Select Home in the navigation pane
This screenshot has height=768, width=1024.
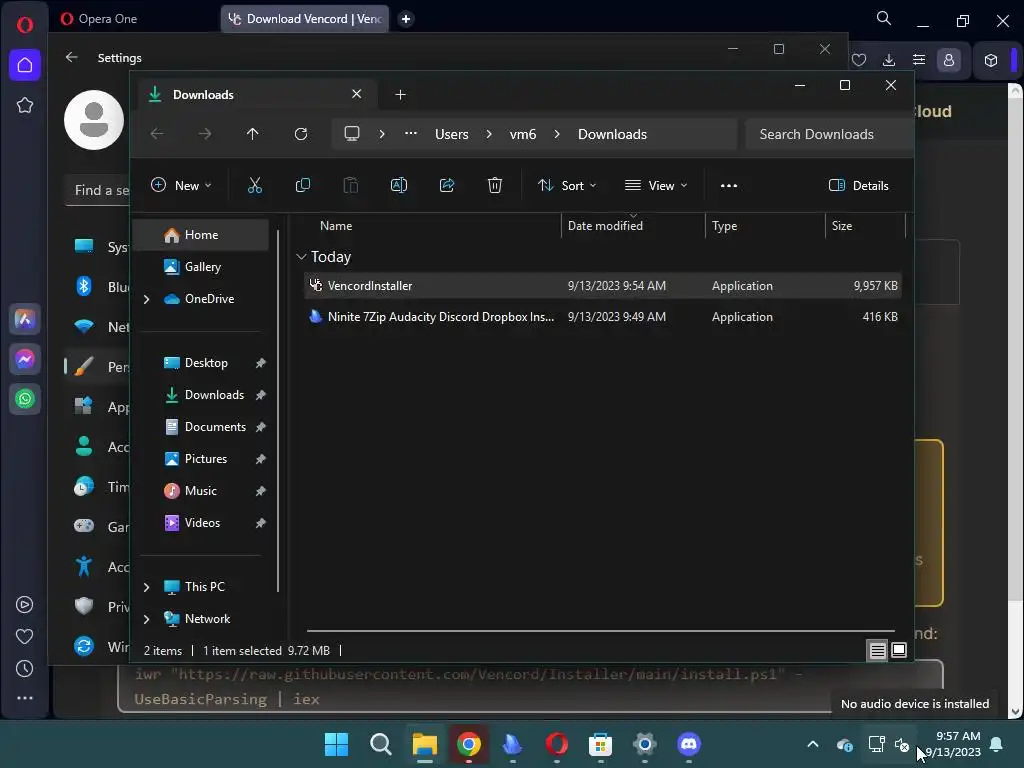[x=201, y=235]
